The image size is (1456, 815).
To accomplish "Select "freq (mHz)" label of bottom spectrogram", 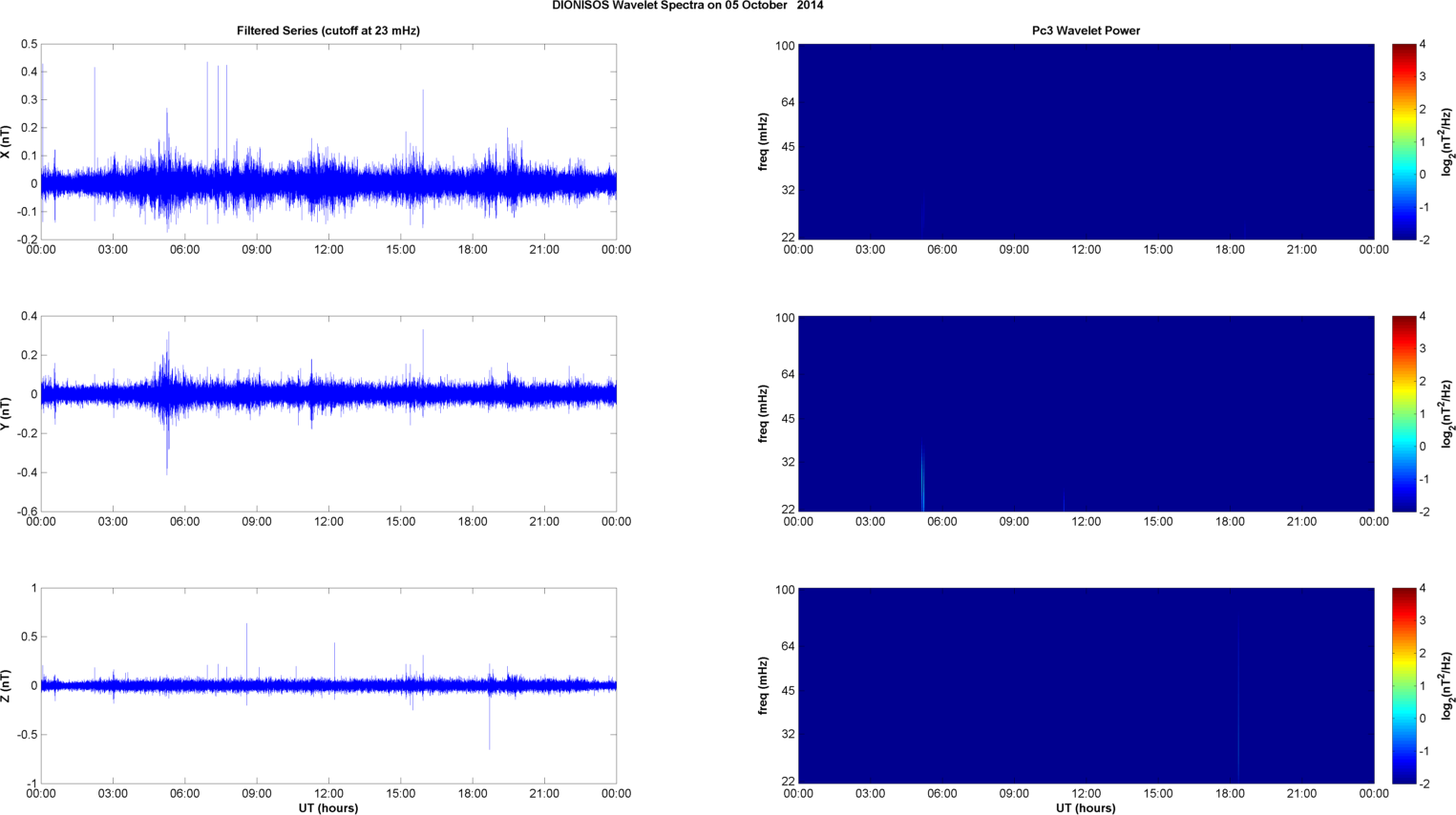I will click(764, 686).
